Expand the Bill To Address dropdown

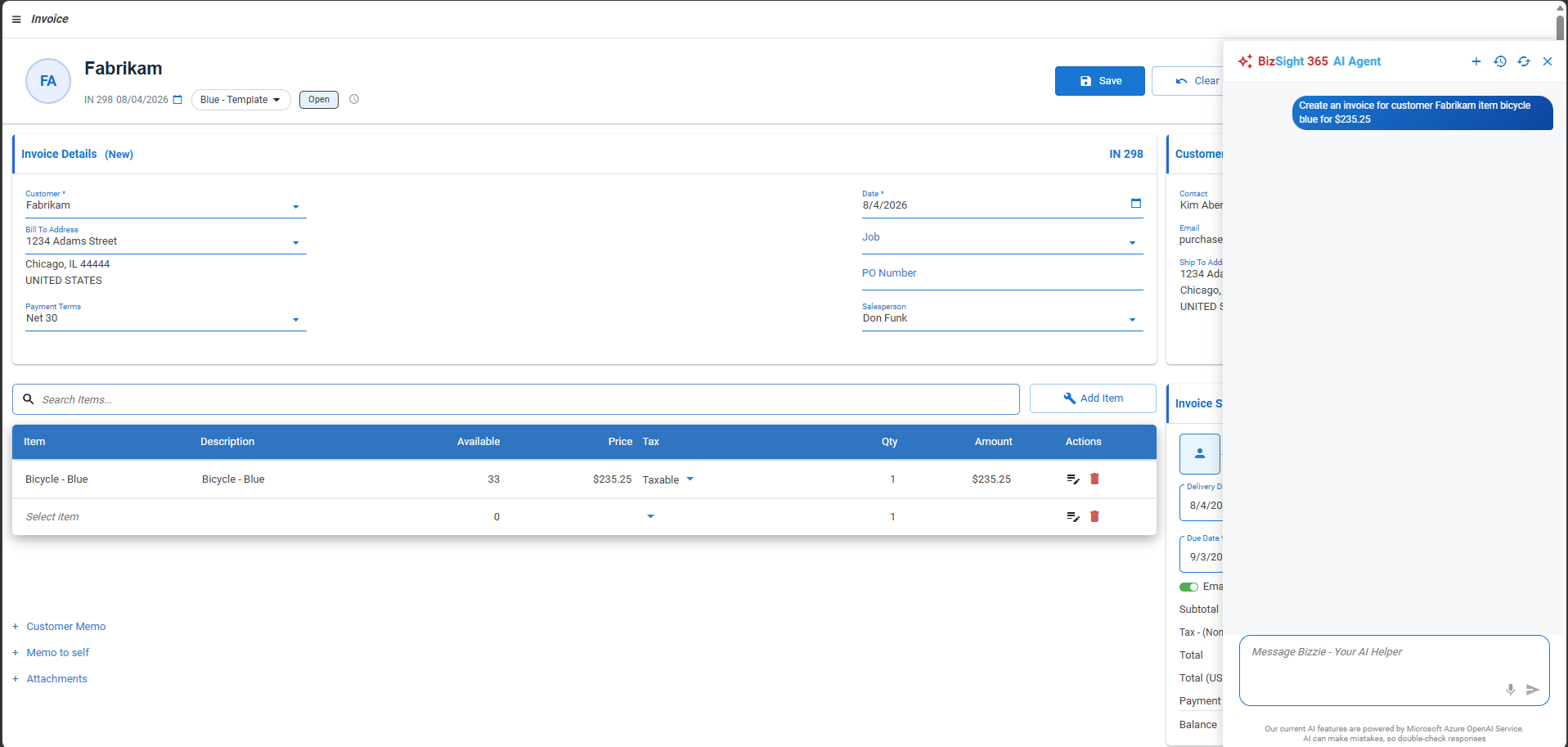296,243
